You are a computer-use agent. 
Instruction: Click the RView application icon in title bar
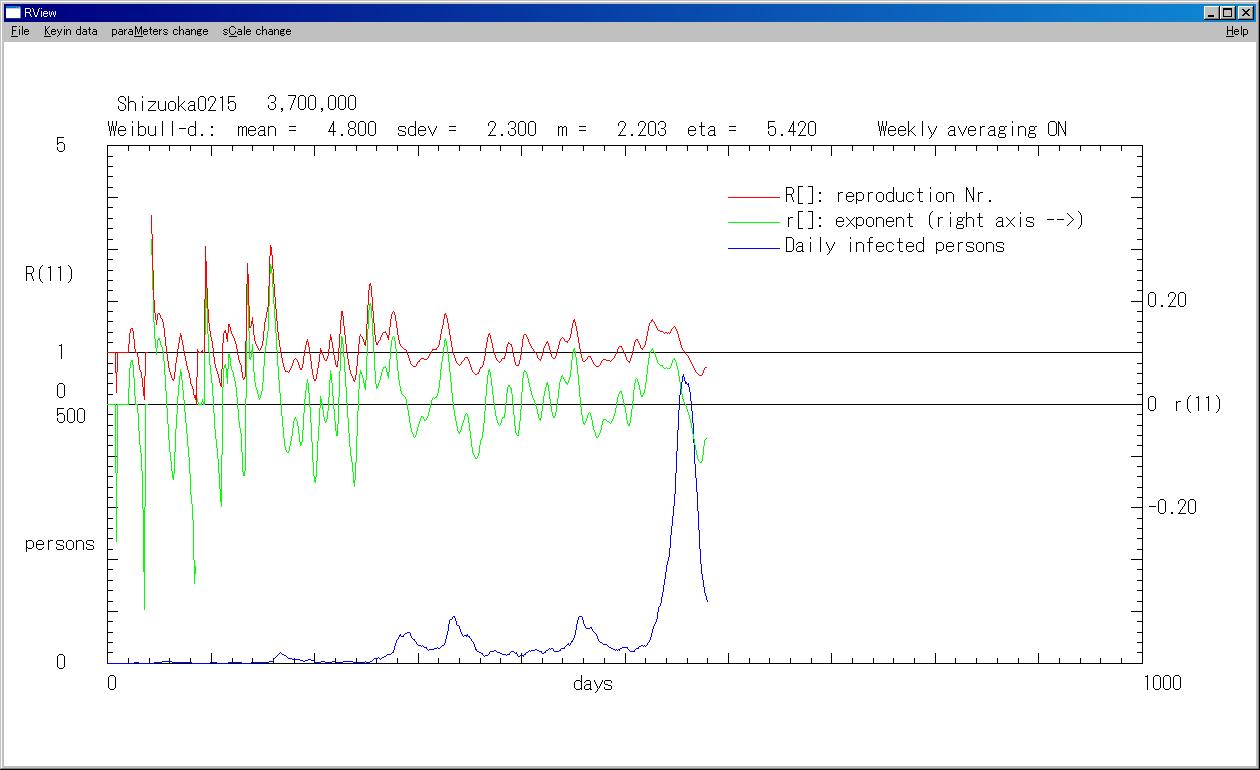13,12
